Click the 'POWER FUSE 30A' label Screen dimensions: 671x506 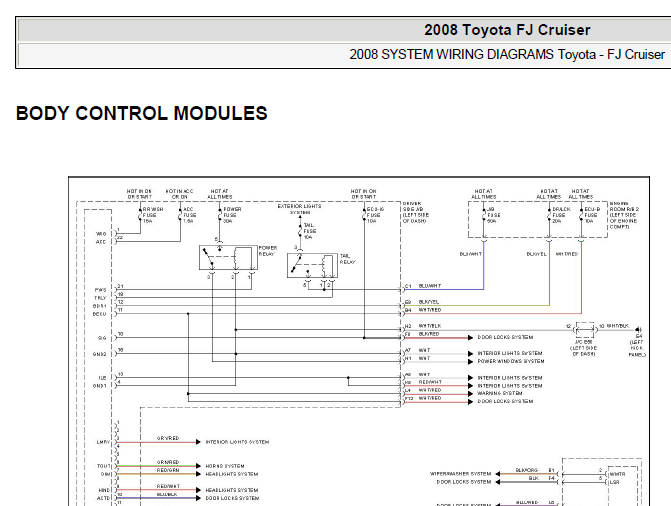[232, 215]
